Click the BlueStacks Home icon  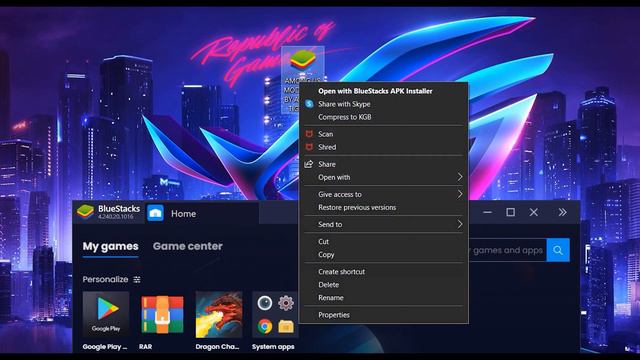point(155,213)
